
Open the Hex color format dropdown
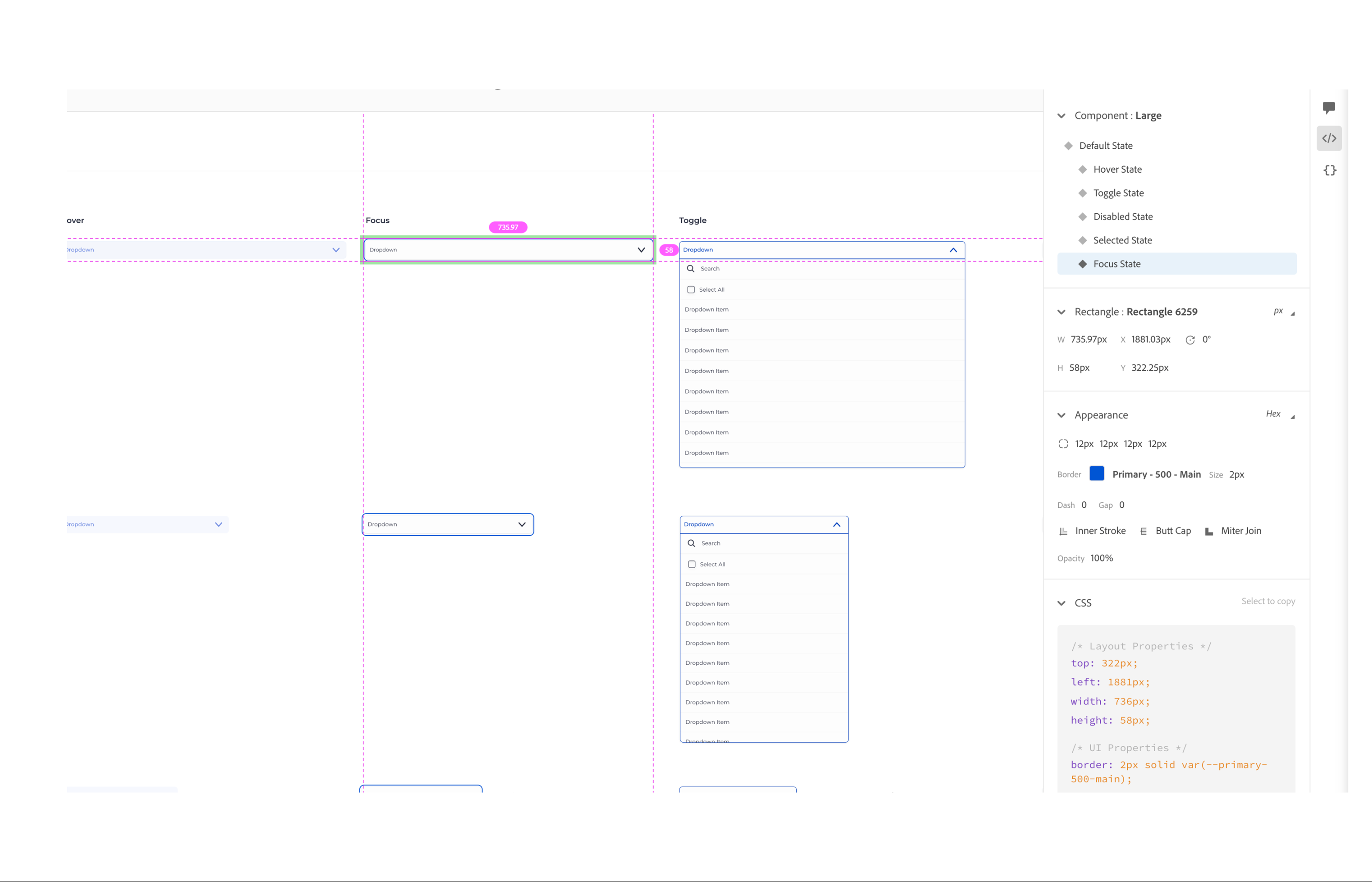[1281, 414]
